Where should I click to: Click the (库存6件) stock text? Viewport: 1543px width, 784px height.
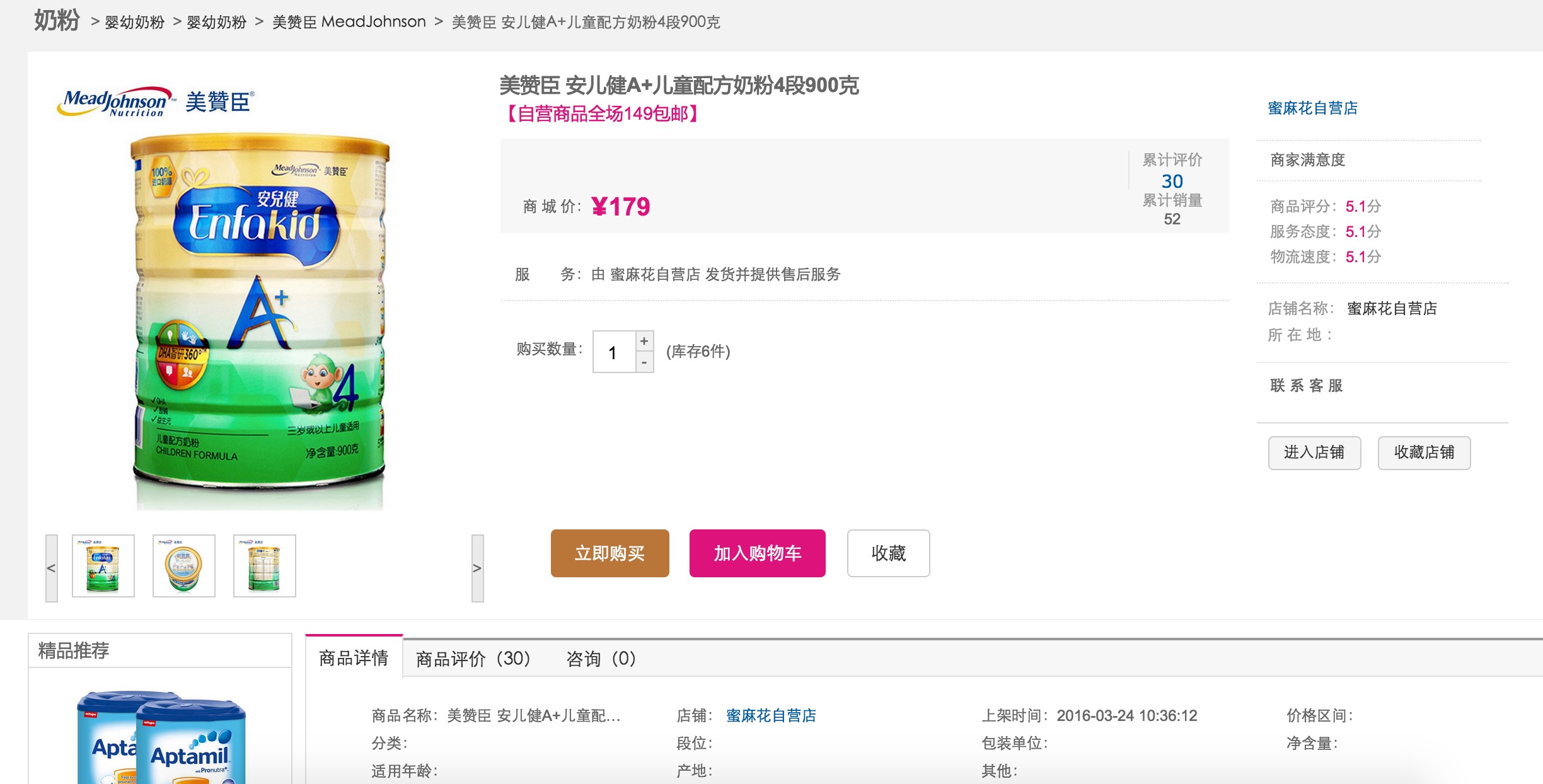click(x=698, y=352)
